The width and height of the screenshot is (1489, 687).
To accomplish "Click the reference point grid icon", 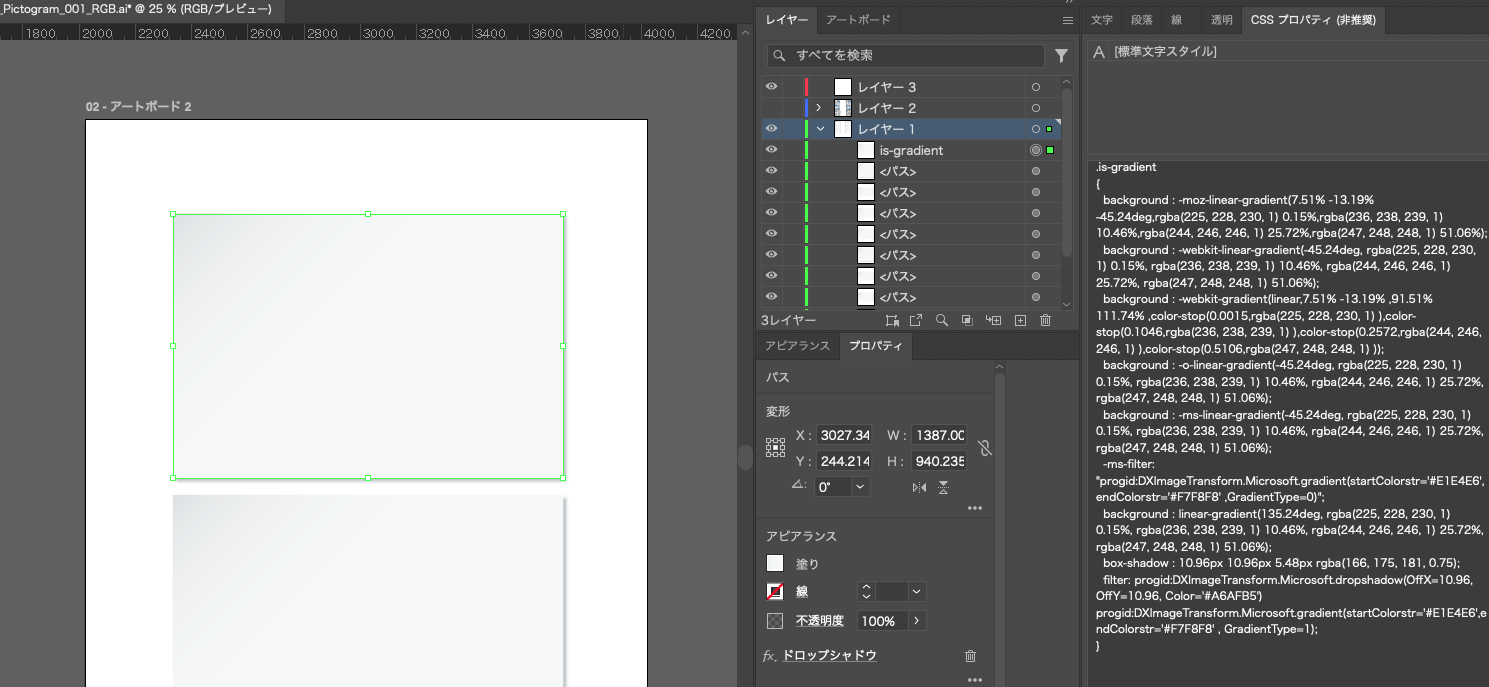I will pyautogui.click(x=776, y=448).
